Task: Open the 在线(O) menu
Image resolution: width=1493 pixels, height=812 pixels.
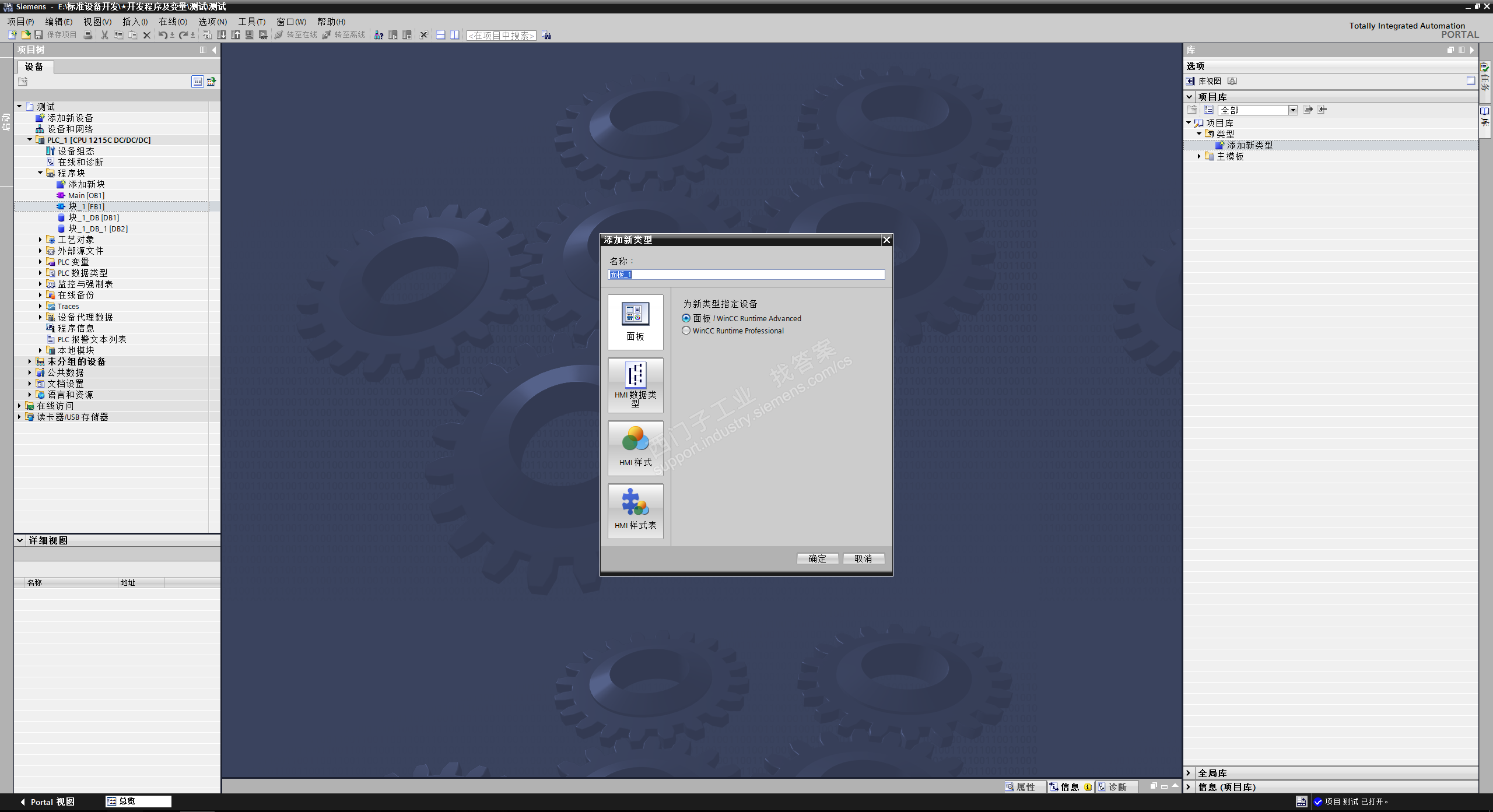Action: (173, 22)
